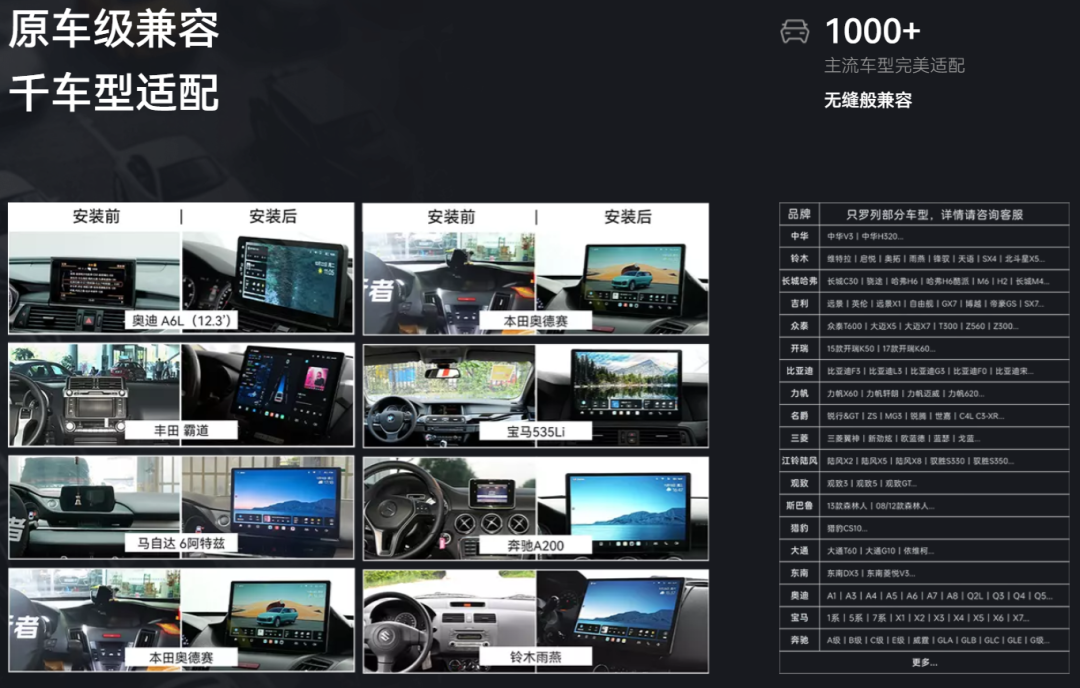The height and width of the screenshot is (688, 1080).
Task: Open the 奥迪 A6L after-install photo
Action: tap(268, 282)
